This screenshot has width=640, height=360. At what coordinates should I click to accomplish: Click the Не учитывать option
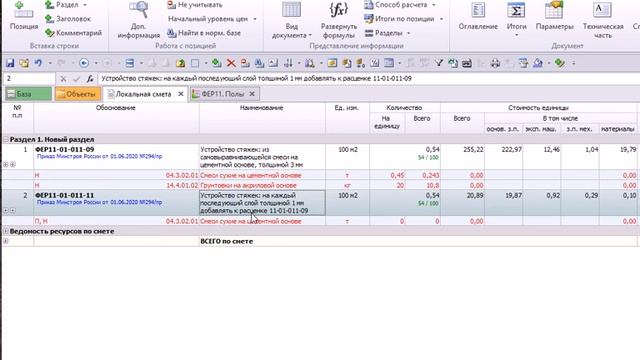click(195, 5)
